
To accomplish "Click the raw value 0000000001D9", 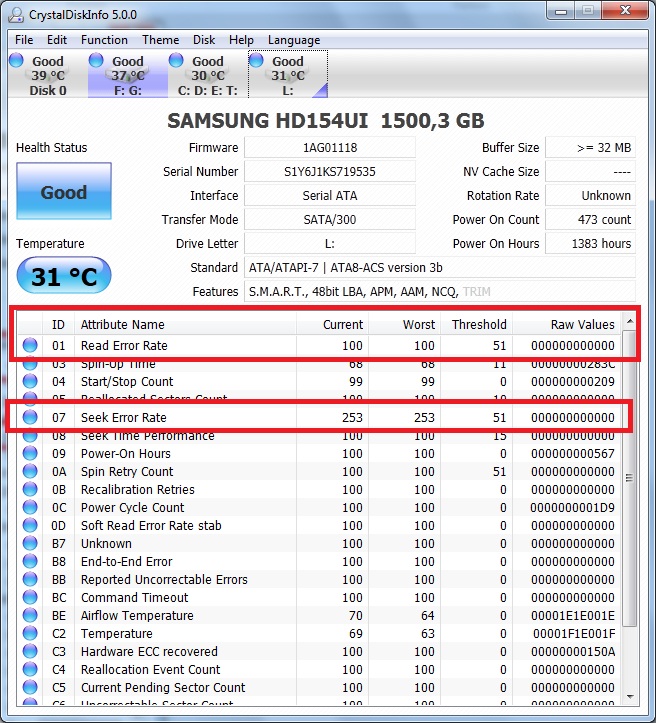I will (x=572, y=508).
